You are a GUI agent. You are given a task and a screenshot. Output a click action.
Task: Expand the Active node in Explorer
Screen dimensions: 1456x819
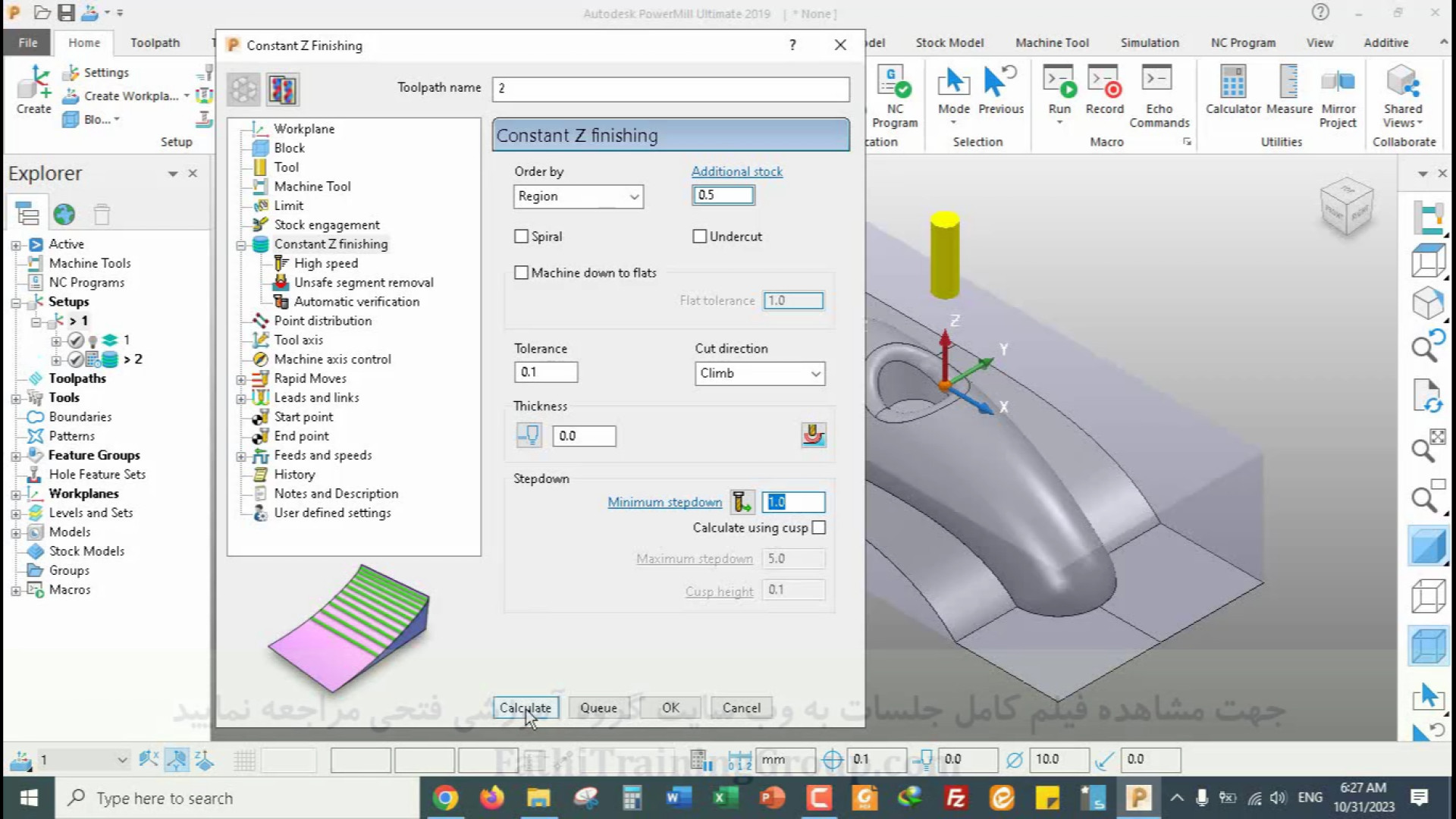pos(16,245)
